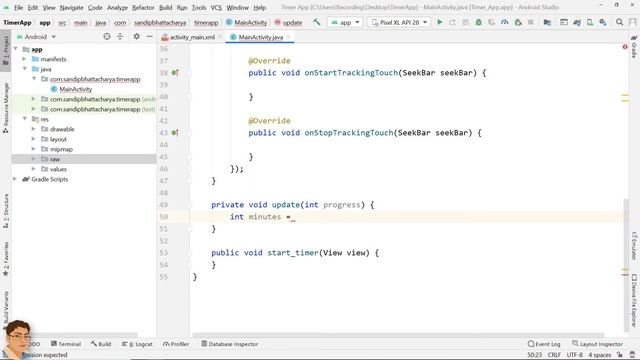640x360 pixels.
Task: Click the Search Everywhere magnifier icon
Action: [x=619, y=22]
